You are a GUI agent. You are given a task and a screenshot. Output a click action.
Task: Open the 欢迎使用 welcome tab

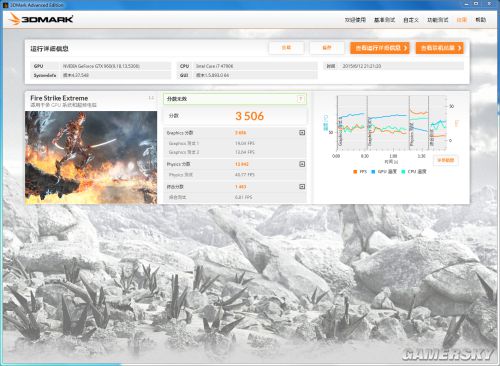click(355, 20)
